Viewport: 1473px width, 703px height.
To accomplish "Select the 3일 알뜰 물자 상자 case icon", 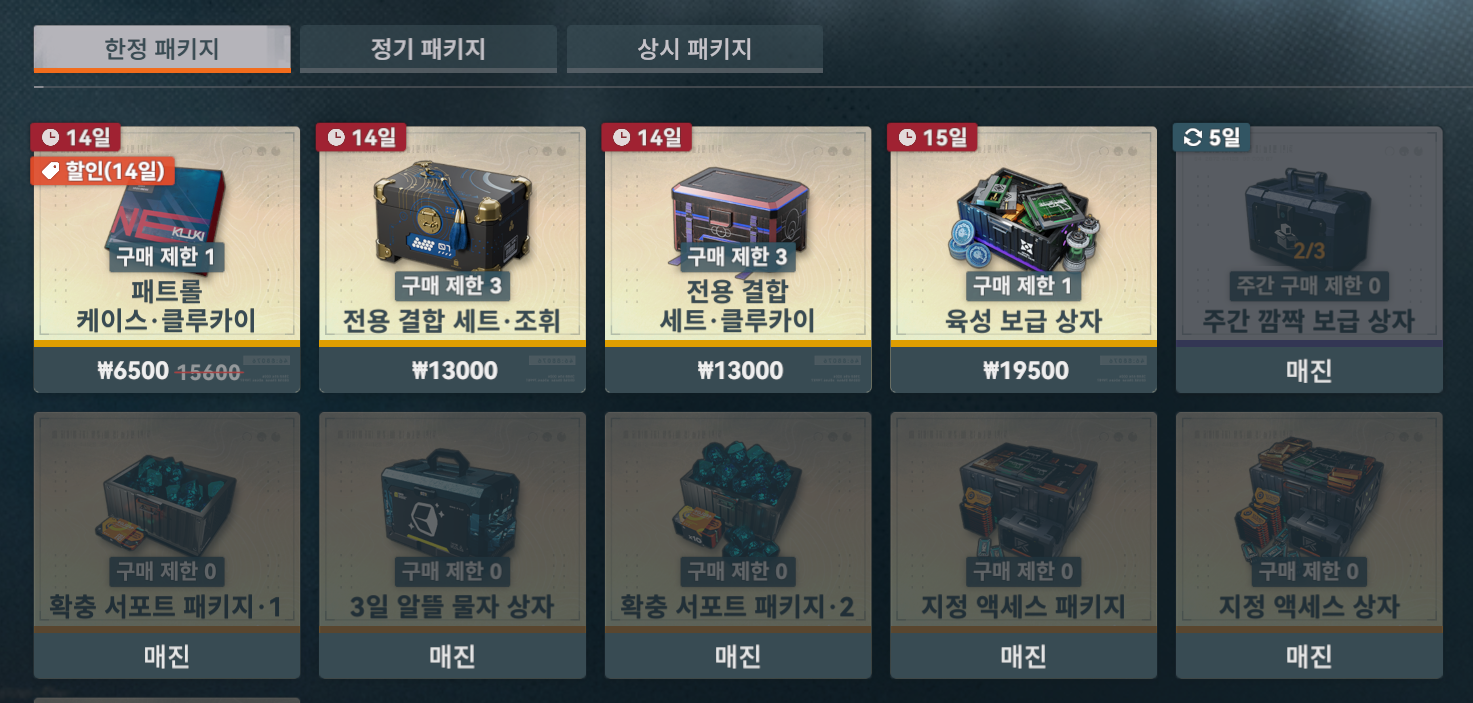I will pyautogui.click(x=452, y=503).
